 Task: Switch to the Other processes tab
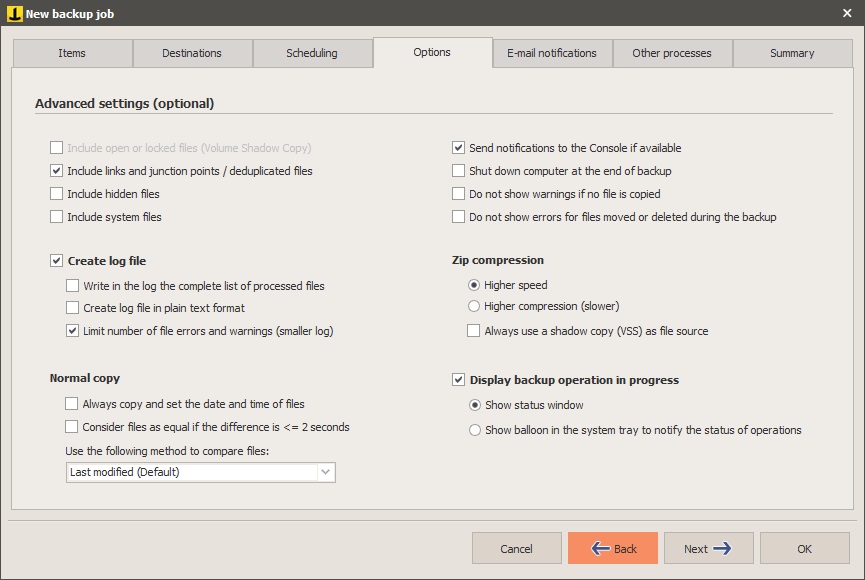pos(671,53)
